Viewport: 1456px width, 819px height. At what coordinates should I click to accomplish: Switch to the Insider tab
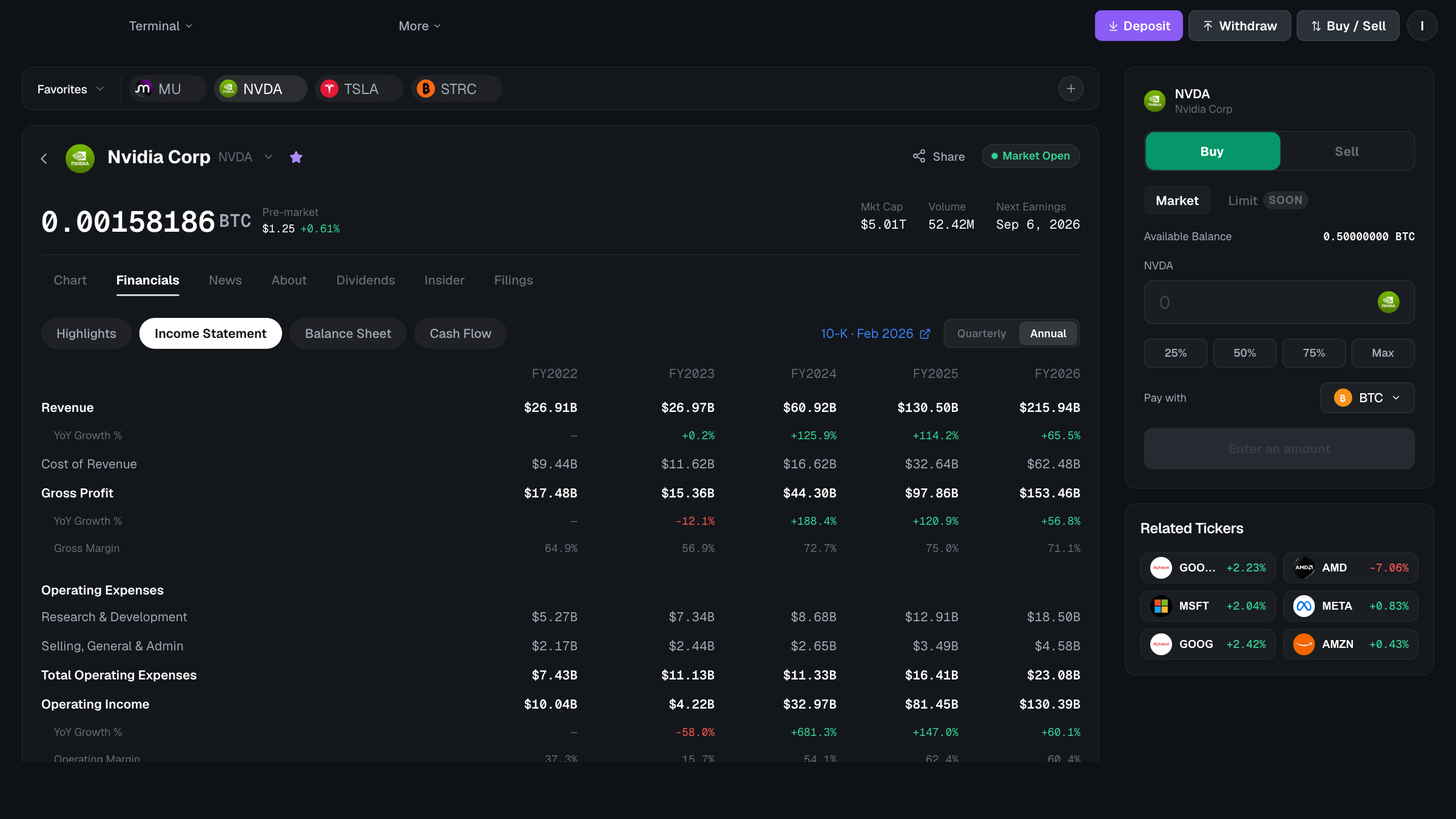click(444, 280)
